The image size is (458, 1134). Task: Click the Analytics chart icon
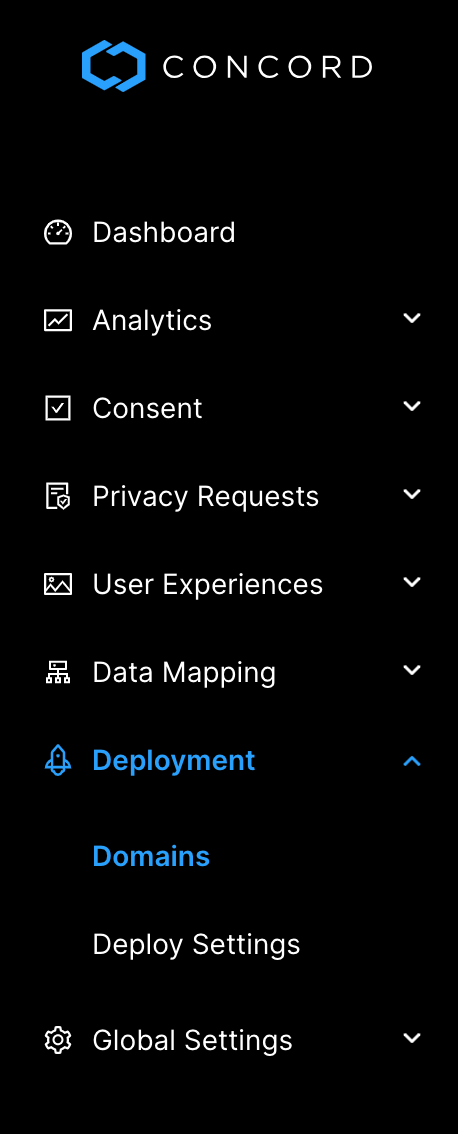click(x=58, y=320)
